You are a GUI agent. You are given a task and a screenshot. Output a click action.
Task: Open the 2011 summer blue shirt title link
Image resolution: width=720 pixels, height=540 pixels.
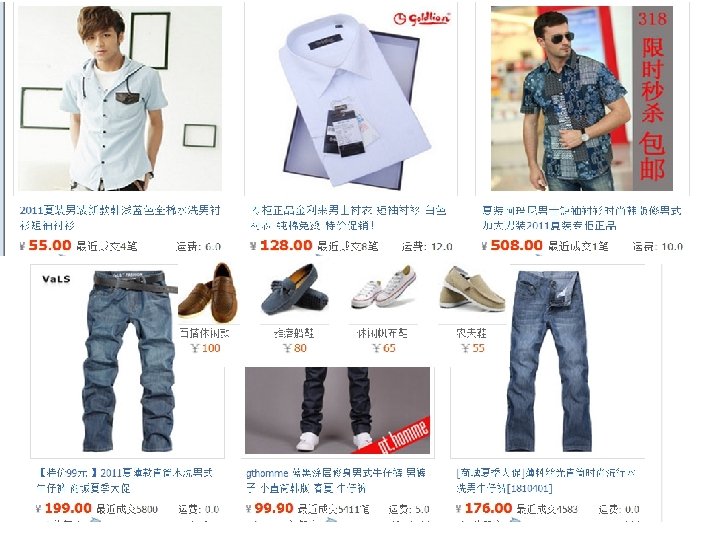pos(120,218)
